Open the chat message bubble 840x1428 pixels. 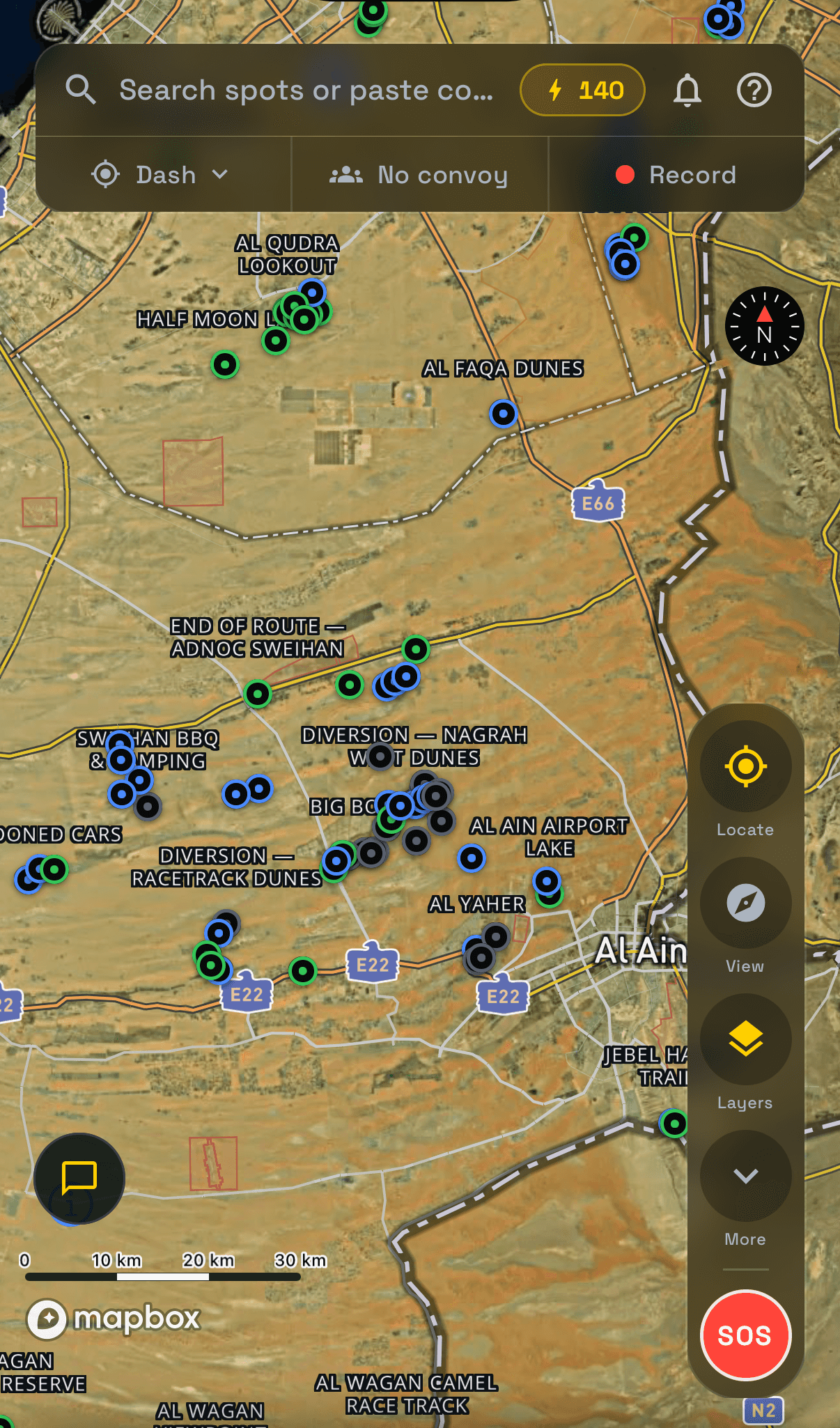pos(79,1179)
